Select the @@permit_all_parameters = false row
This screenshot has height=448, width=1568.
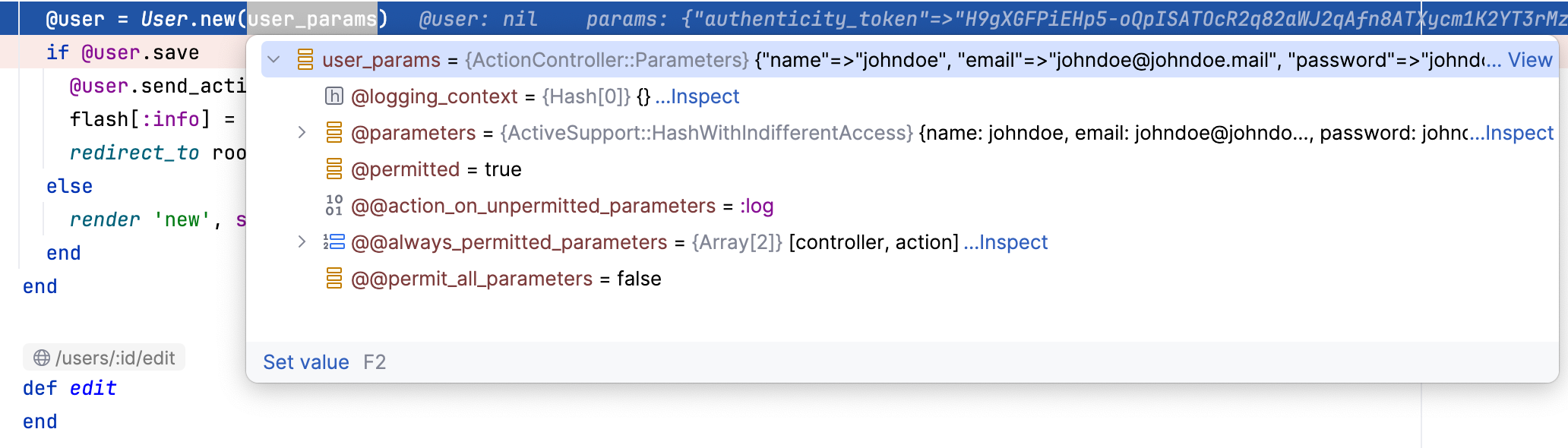[x=506, y=279]
